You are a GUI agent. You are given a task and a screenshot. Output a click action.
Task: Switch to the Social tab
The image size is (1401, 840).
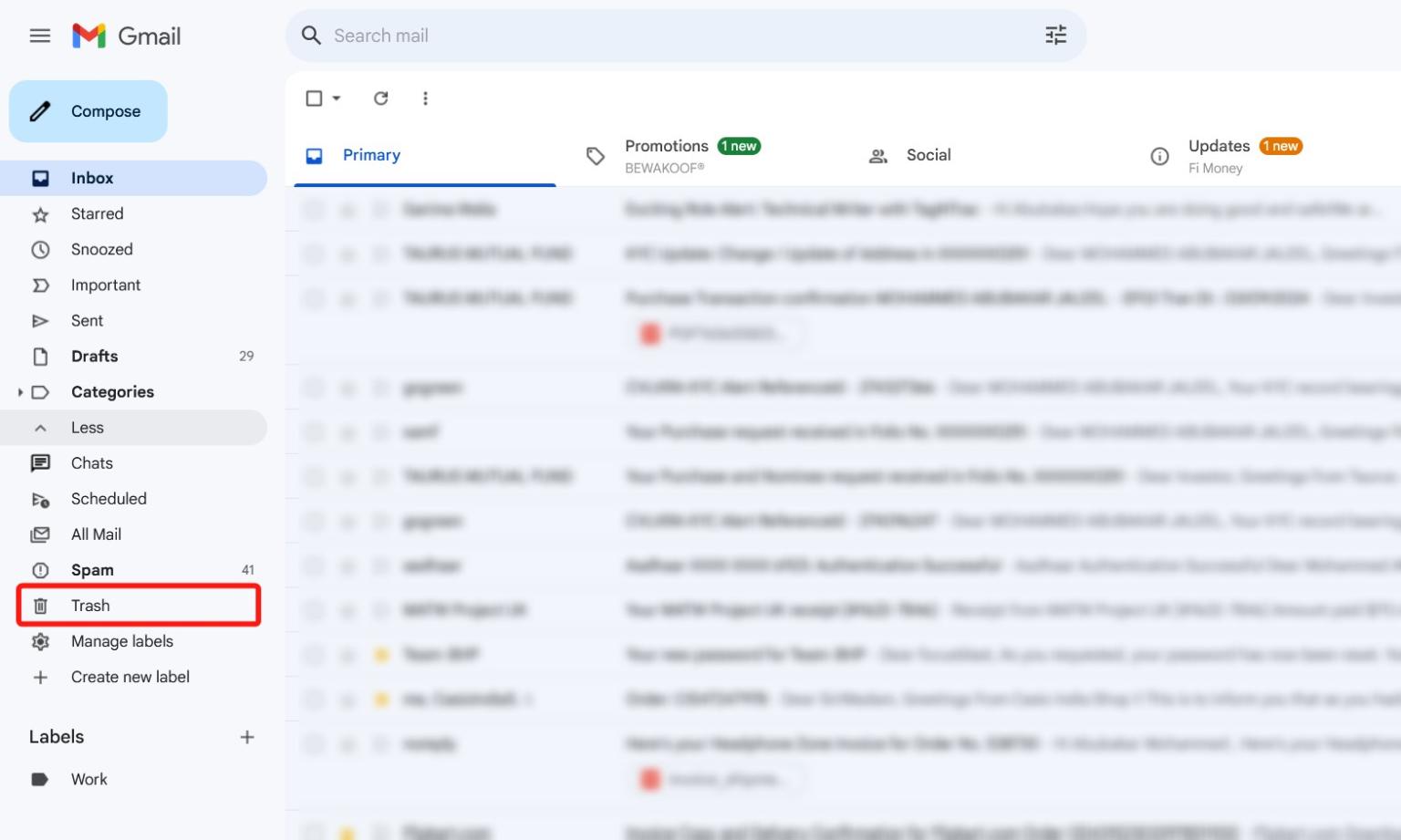[928, 155]
